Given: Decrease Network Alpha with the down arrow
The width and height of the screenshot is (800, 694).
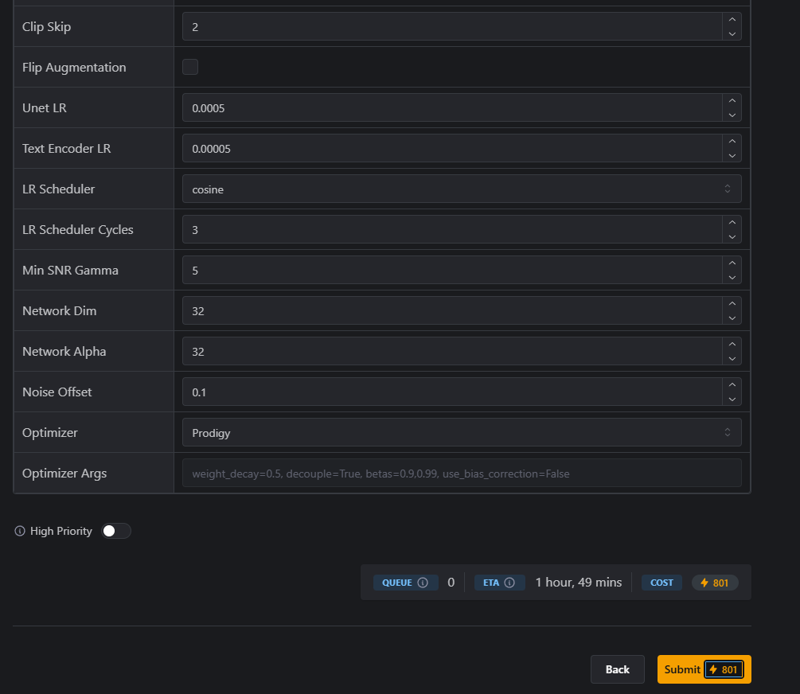Looking at the screenshot, I should [732, 358].
